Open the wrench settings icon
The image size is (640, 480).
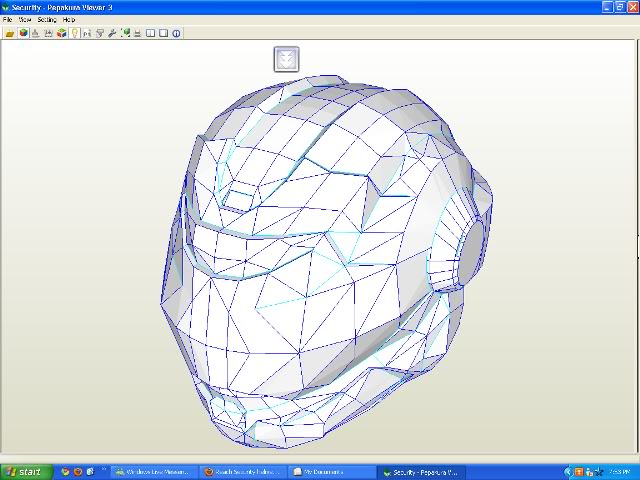pos(112,33)
